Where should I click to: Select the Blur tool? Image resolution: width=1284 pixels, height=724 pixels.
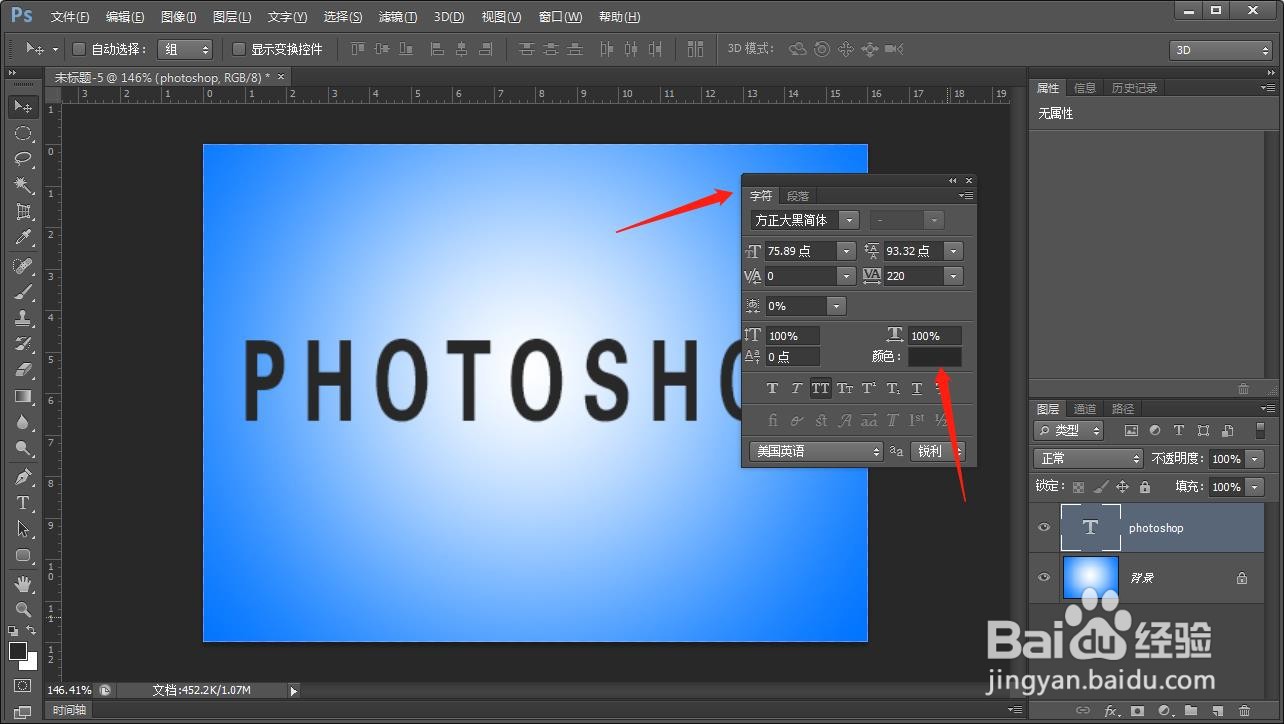pyautogui.click(x=23, y=422)
